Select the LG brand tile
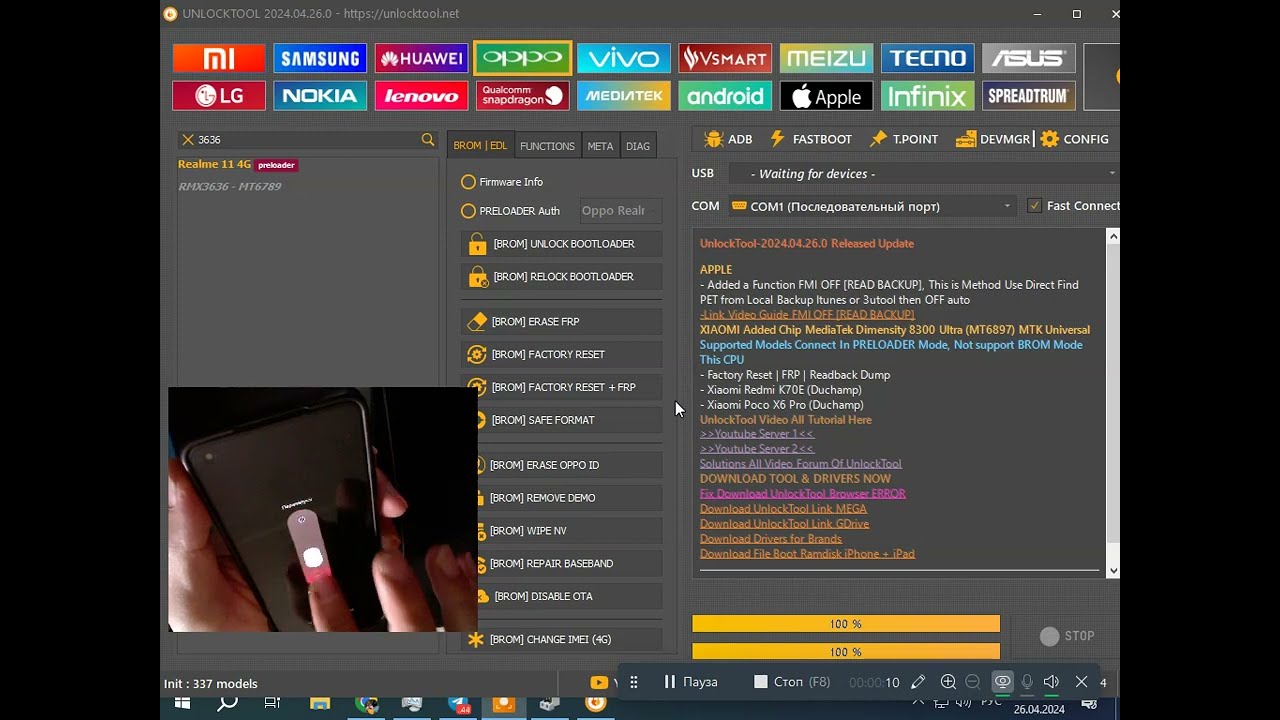The width and height of the screenshot is (1280, 720). click(x=219, y=96)
